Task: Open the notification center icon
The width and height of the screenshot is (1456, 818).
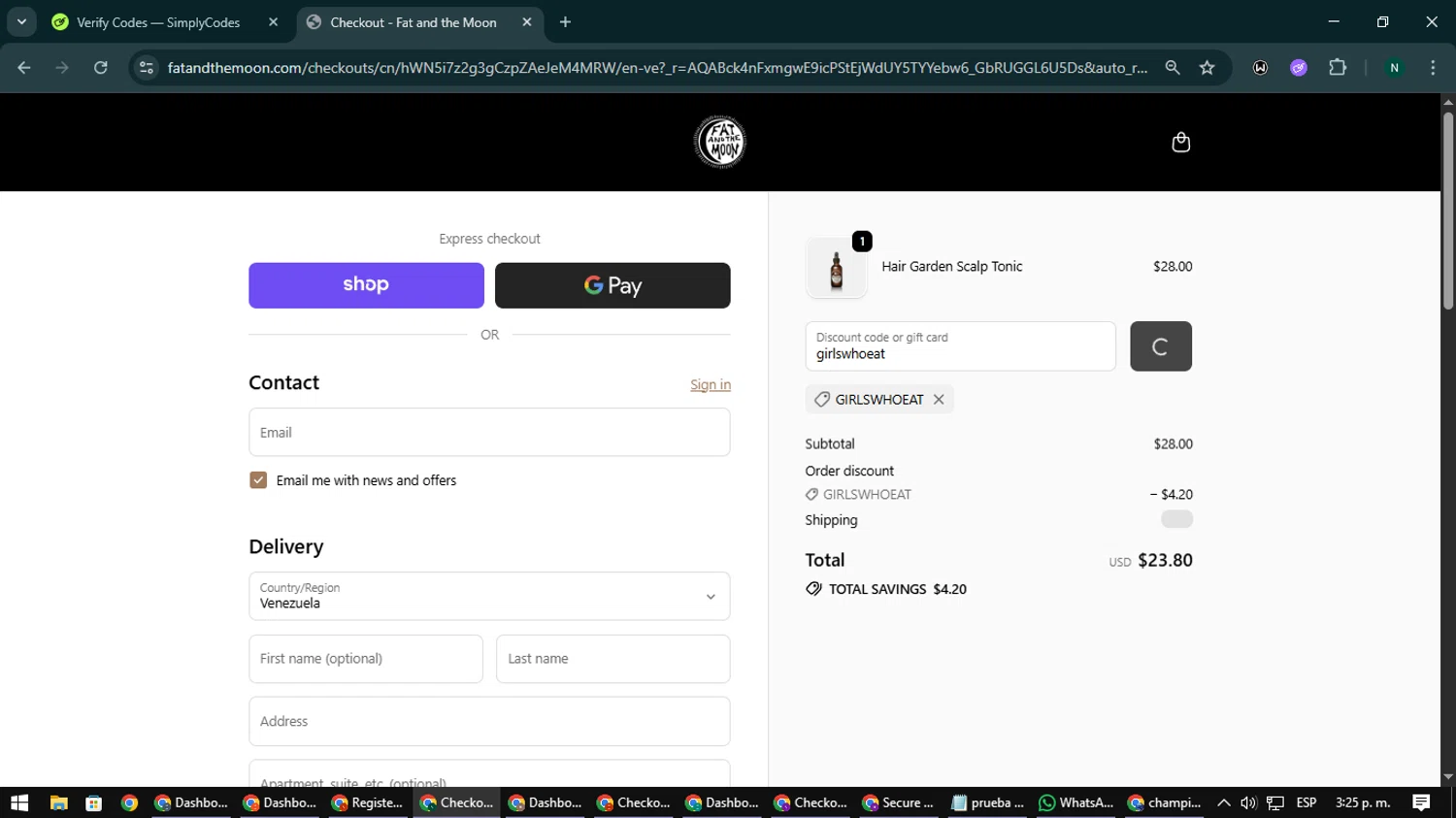Action: 1421,802
